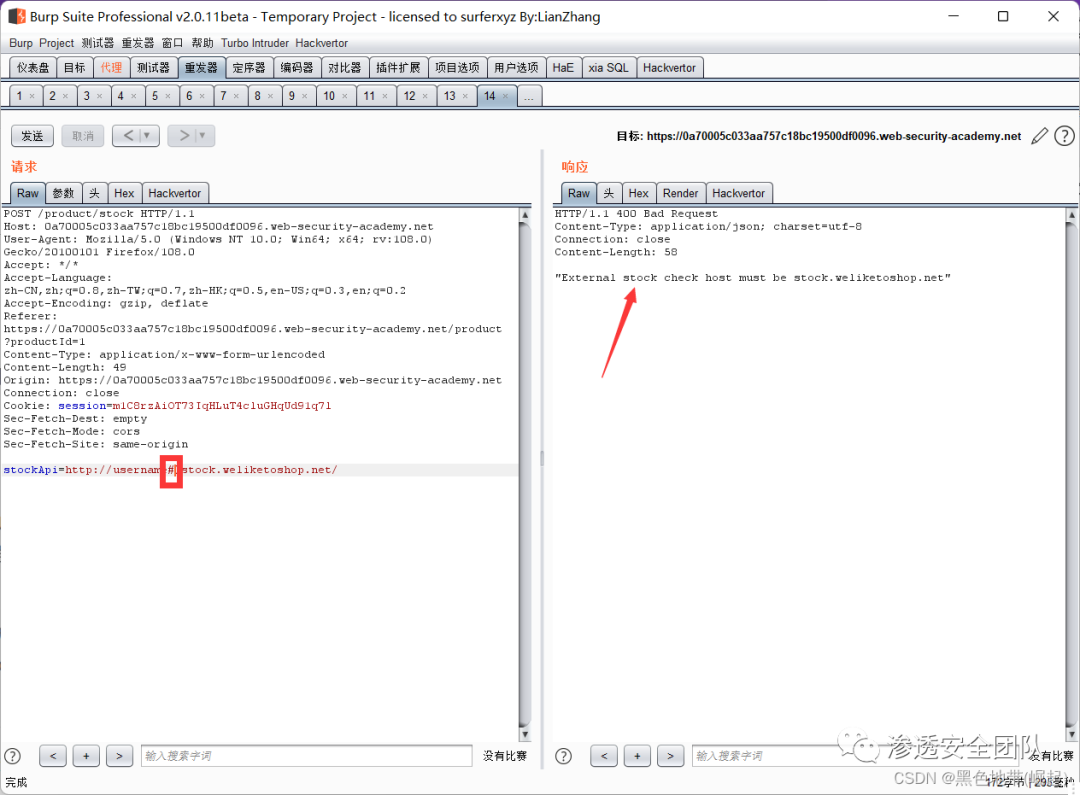Go to next request in history
1080x795 pixels.
pyautogui.click(x=183, y=136)
